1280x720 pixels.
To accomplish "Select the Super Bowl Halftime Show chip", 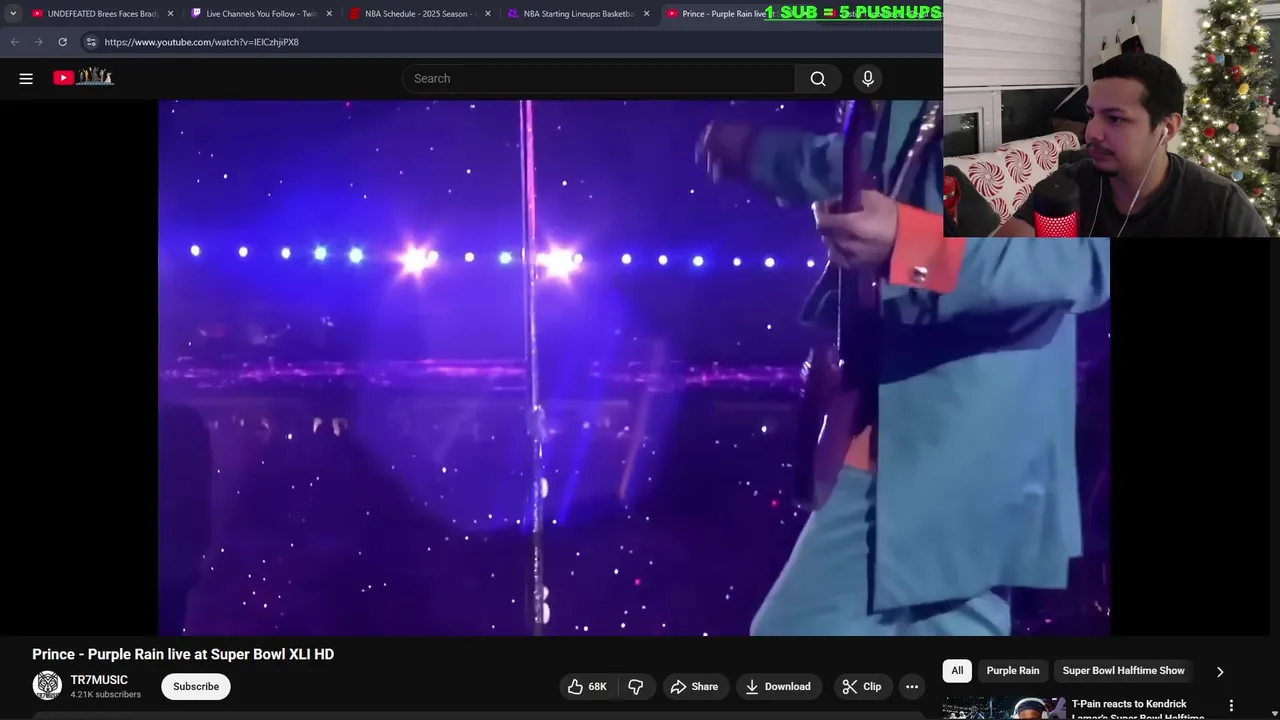I will tap(1123, 671).
